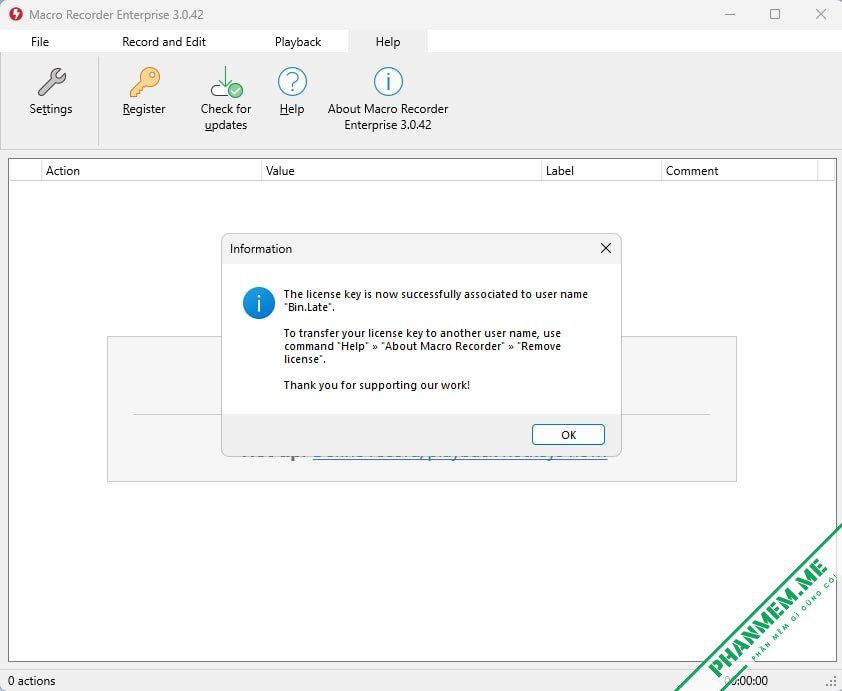Click the Action column header

151,171
